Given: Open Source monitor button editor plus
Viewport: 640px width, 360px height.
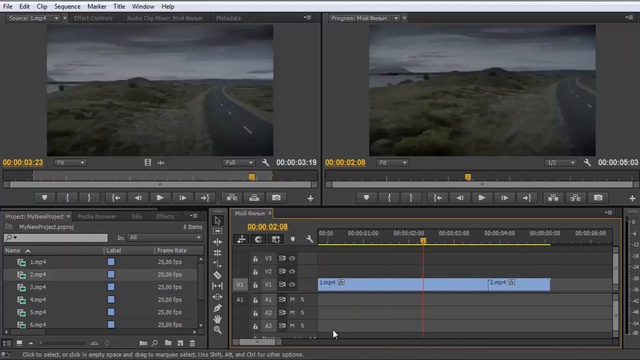Looking at the screenshot, I should [x=311, y=198].
